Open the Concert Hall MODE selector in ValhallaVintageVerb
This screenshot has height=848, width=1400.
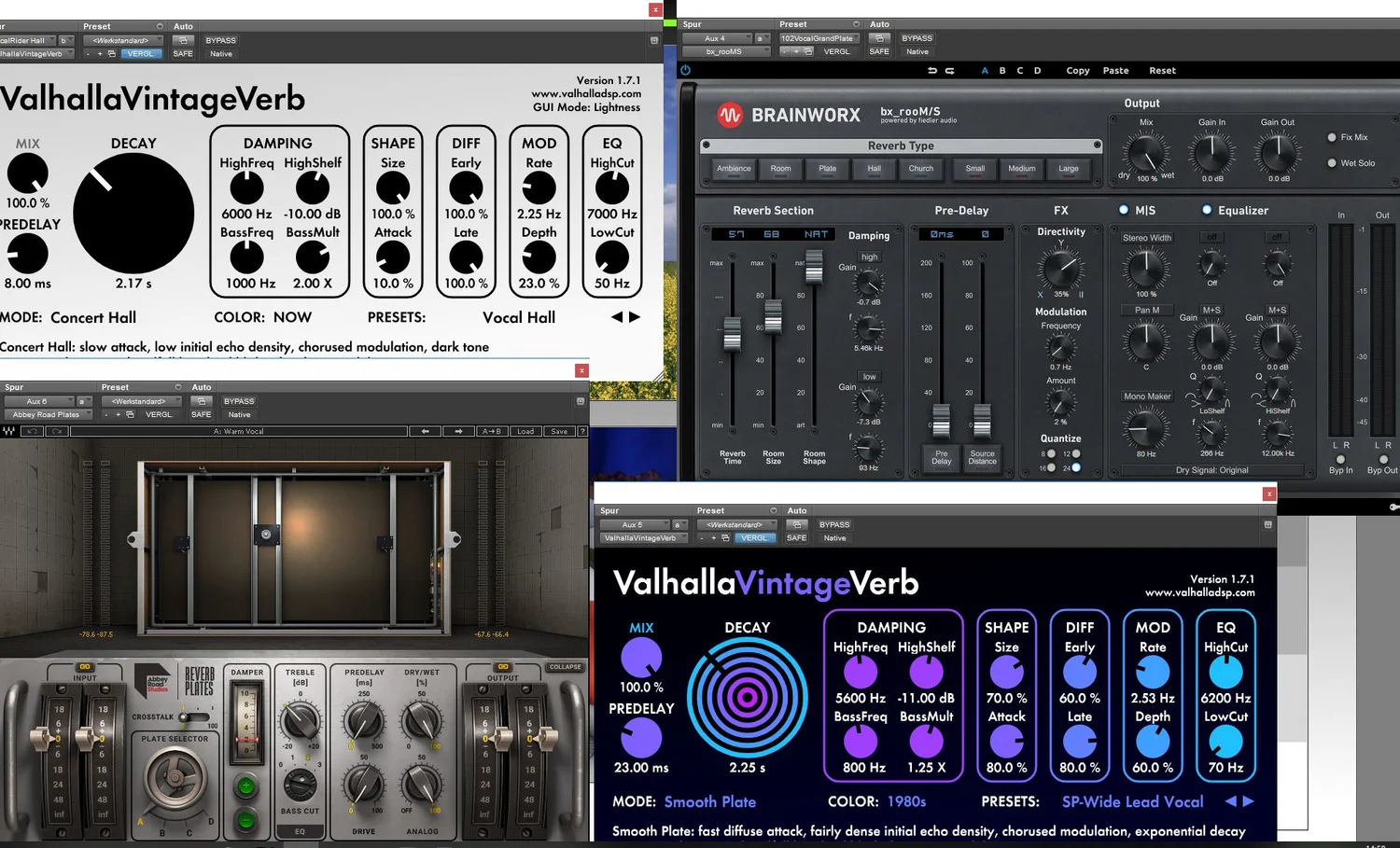93,317
